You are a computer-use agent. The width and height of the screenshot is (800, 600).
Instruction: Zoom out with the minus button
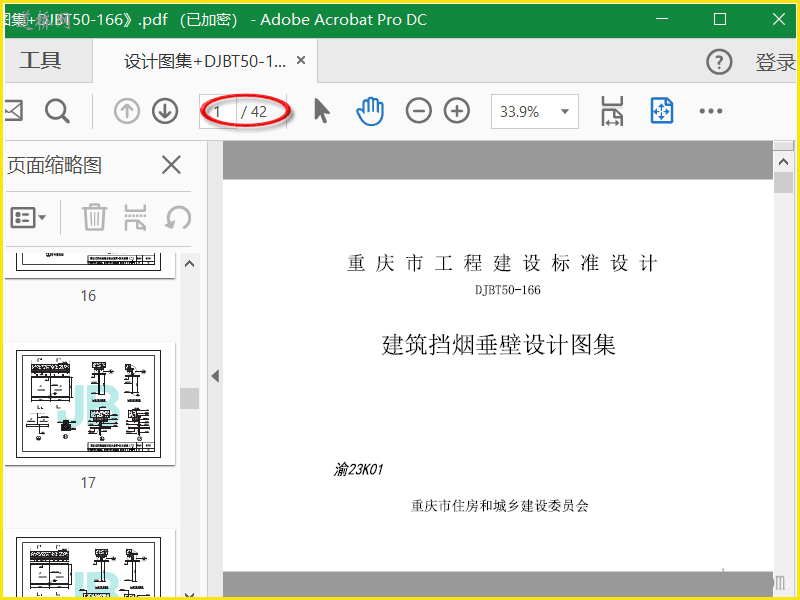pyautogui.click(x=418, y=111)
